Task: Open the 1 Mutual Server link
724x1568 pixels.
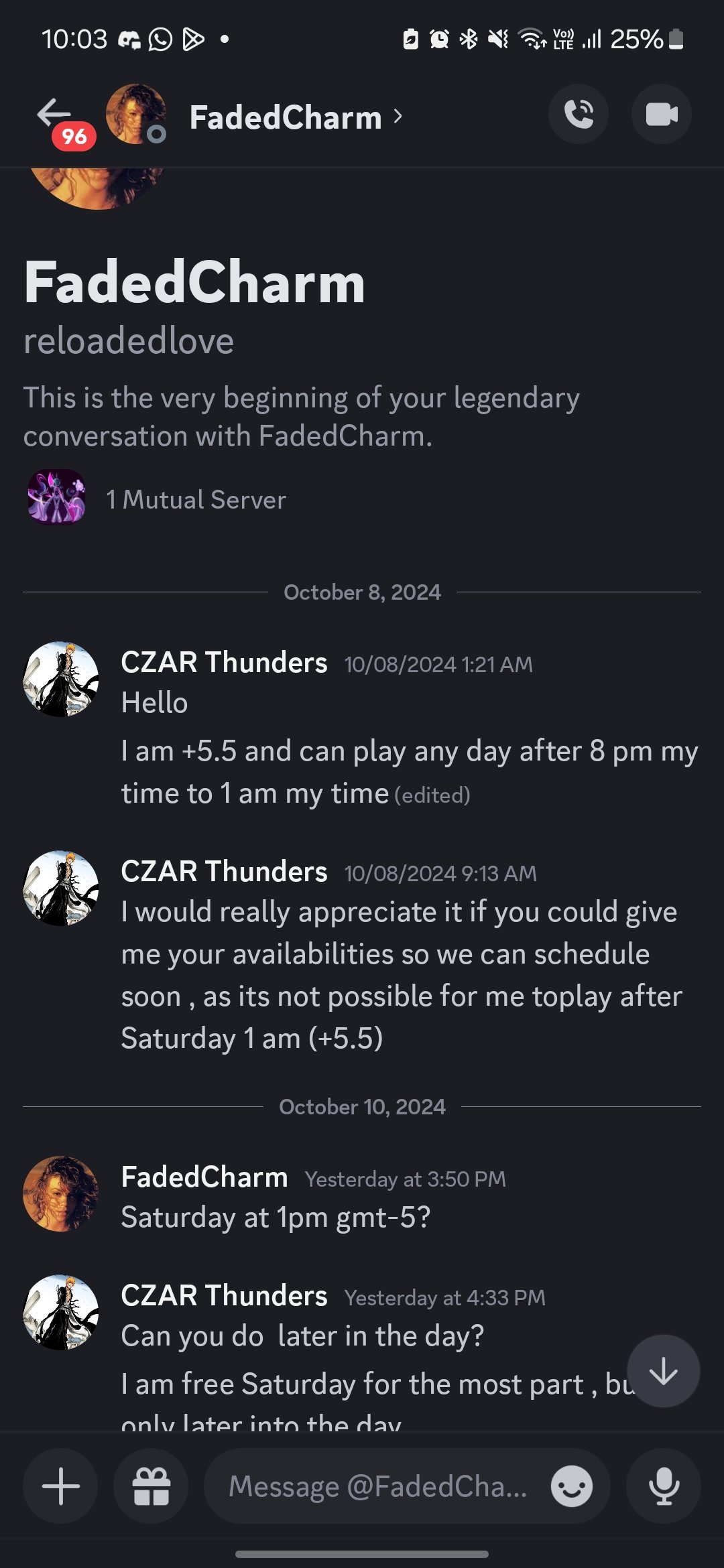Action: [x=196, y=500]
